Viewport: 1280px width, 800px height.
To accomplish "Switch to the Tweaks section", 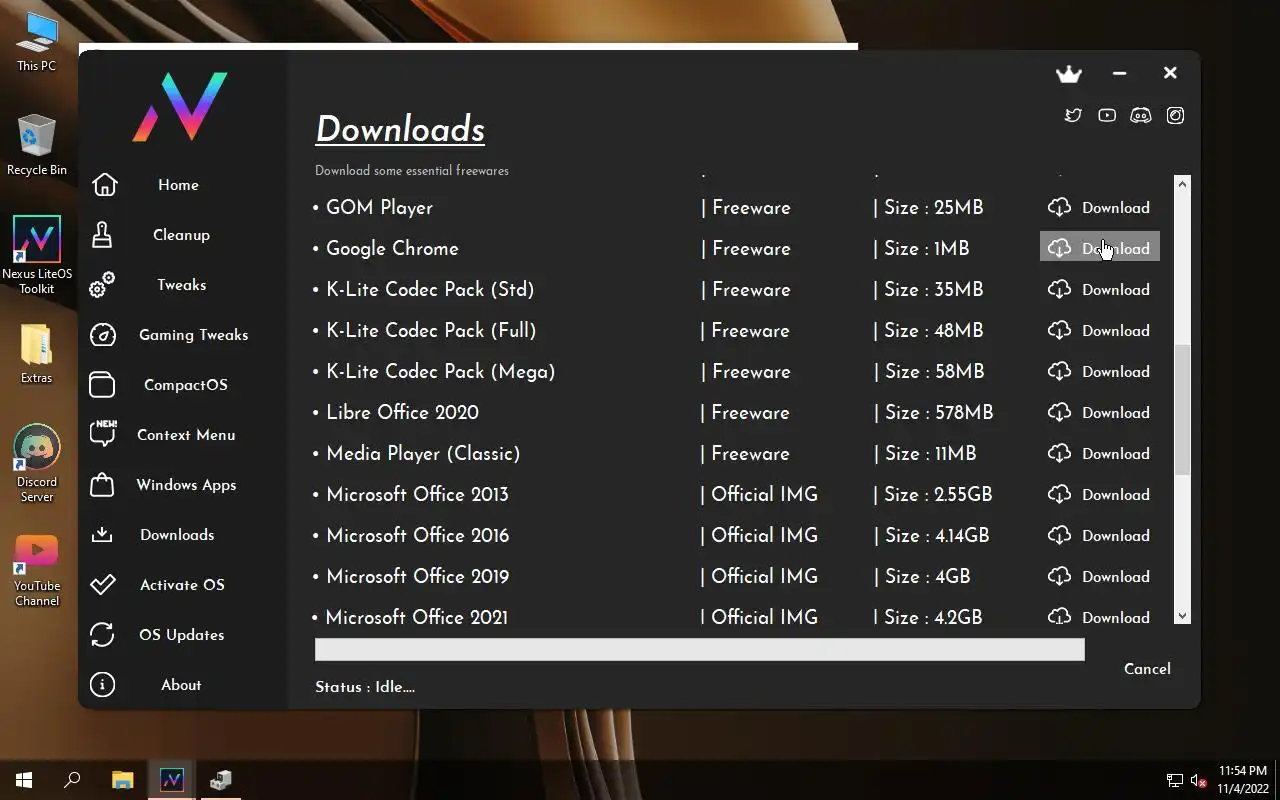I will tap(181, 285).
